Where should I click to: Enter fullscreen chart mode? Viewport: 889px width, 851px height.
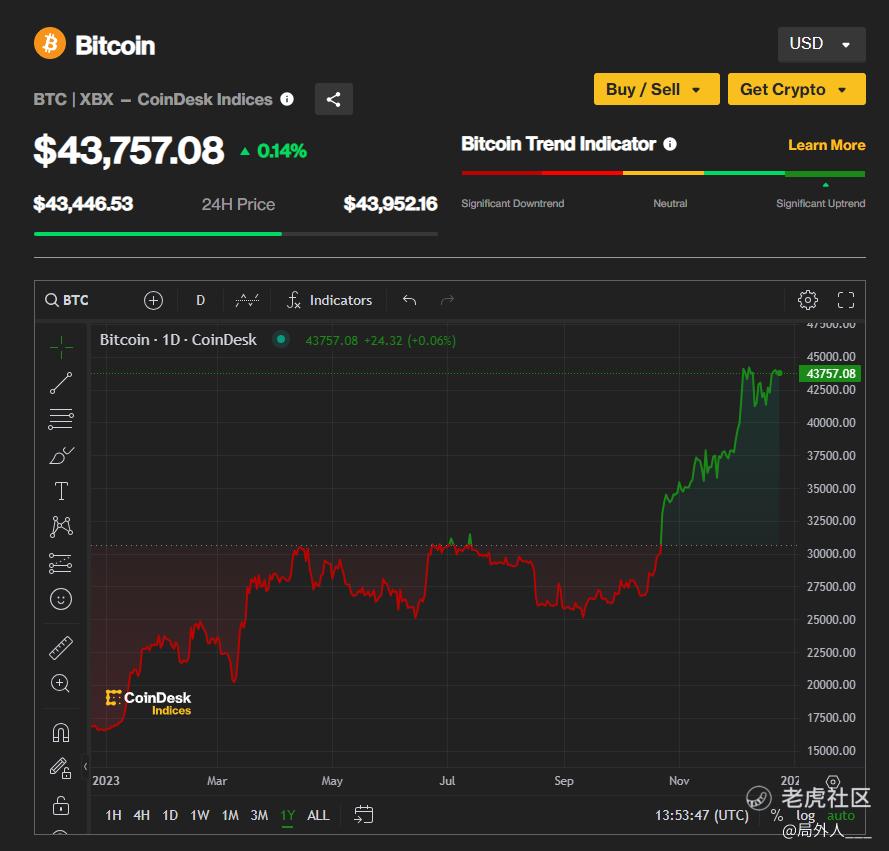point(845,300)
